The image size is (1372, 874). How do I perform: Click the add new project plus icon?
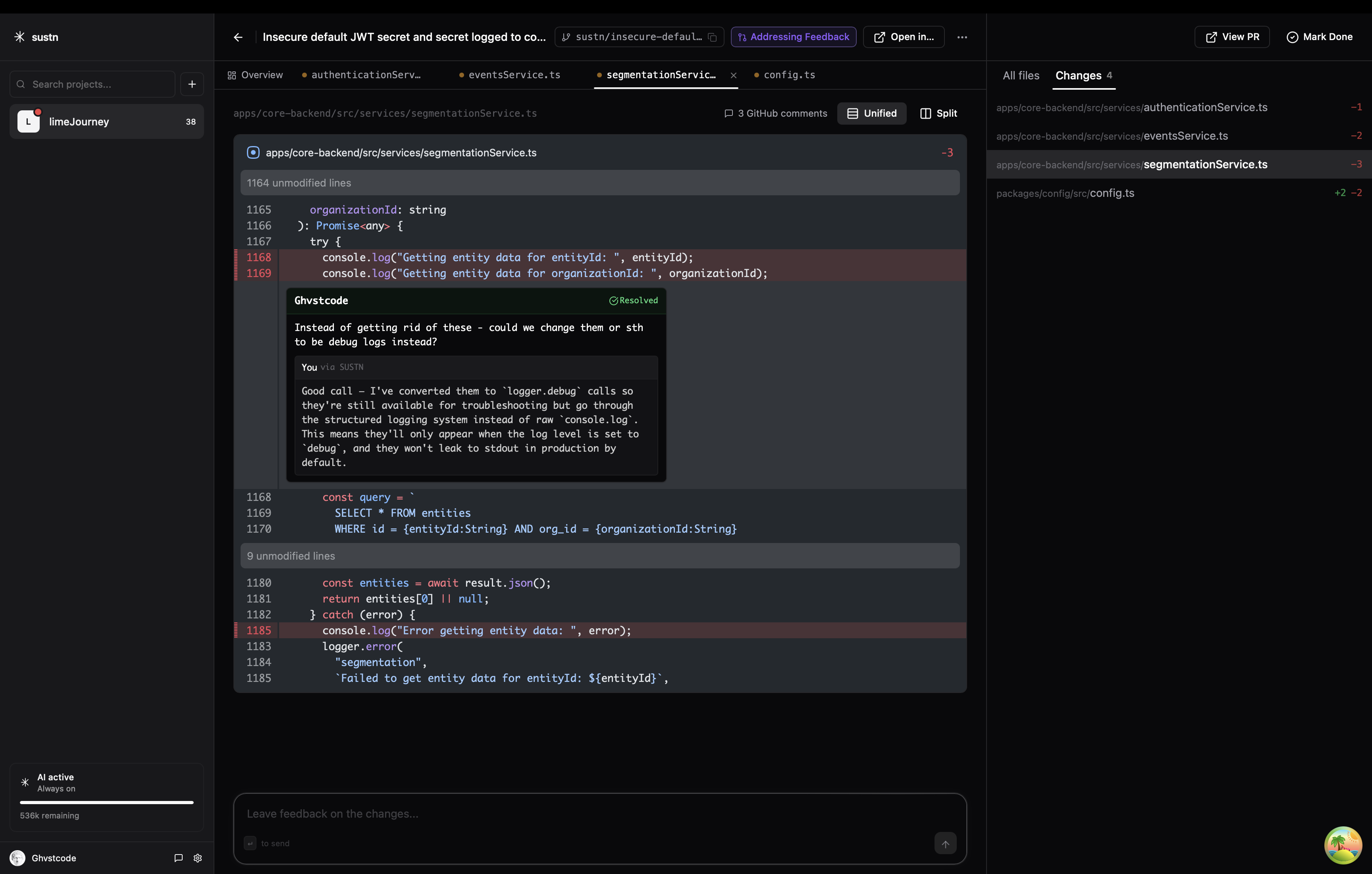point(191,84)
